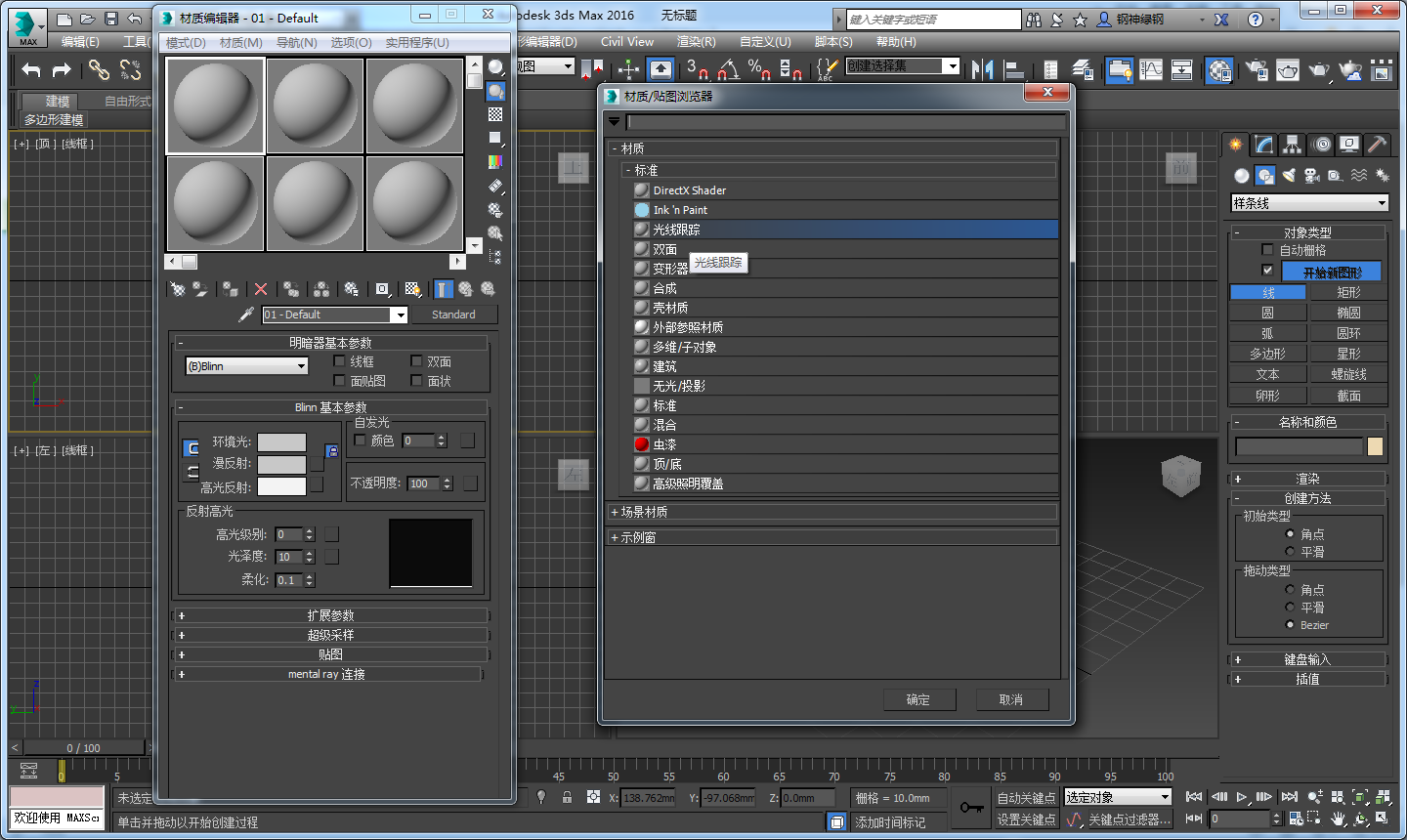This screenshot has width=1407, height=840.
Task: Expand the 示例窗 group in browser
Action: [x=832, y=537]
